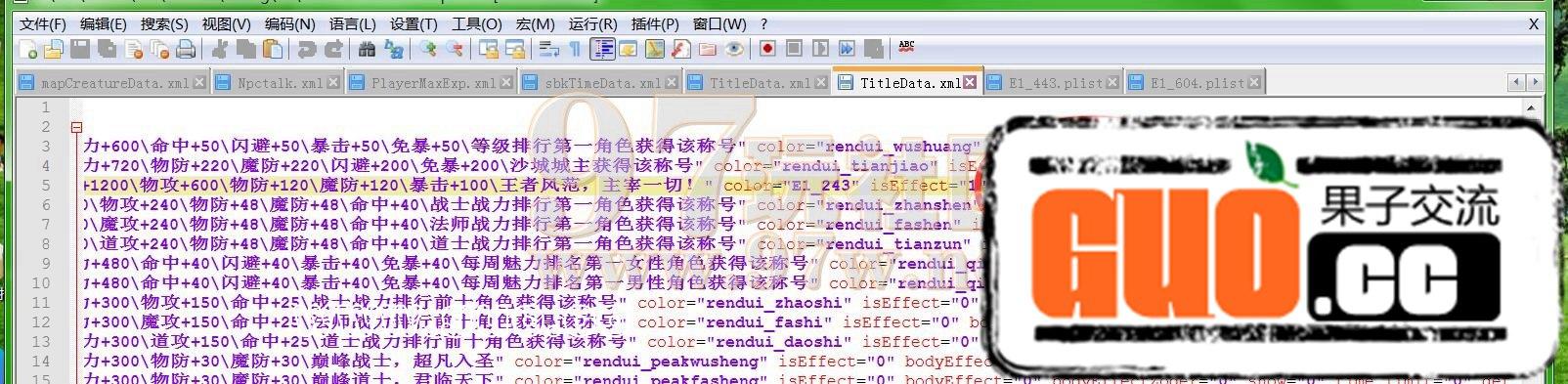Close the PlayerMaxExp.xml tab

(x=506, y=83)
